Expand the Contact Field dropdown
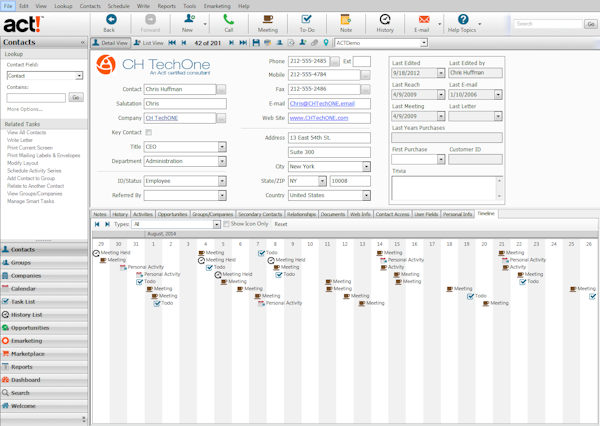 click(x=79, y=76)
